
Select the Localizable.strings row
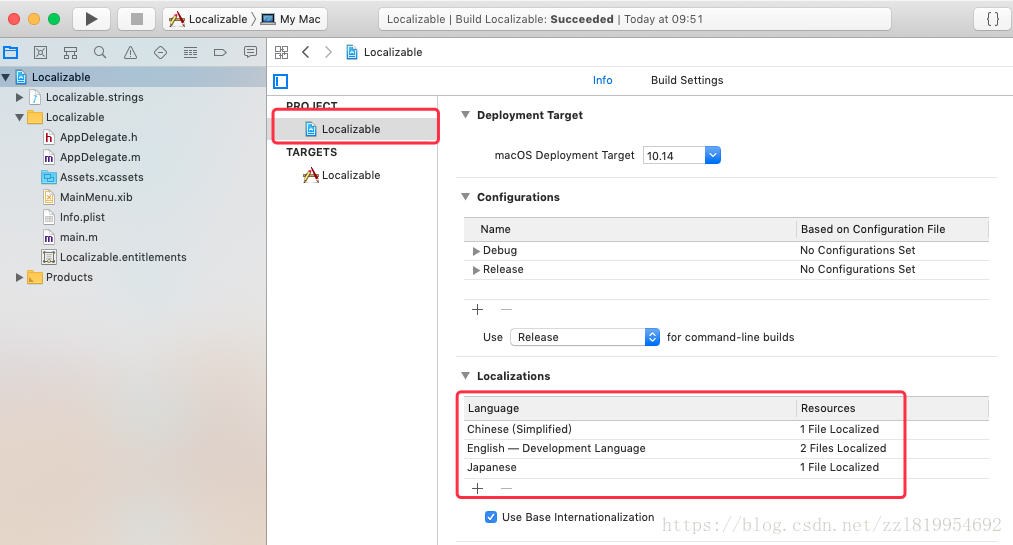pyautogui.click(x=133, y=98)
